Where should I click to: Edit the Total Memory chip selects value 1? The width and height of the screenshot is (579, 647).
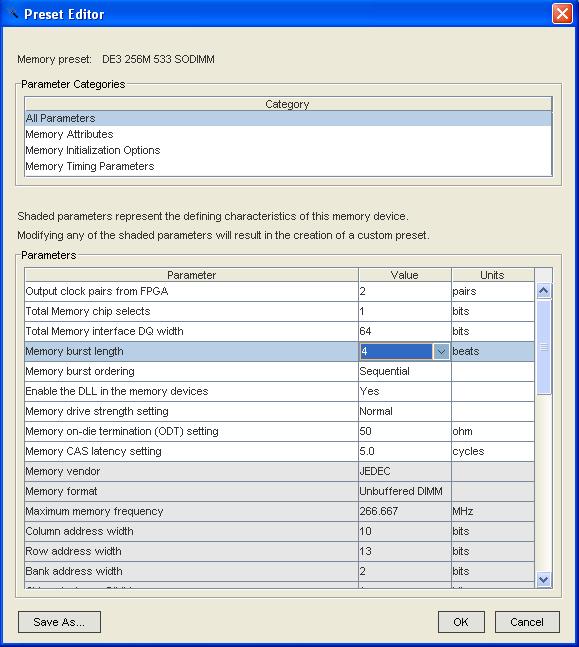(405, 312)
